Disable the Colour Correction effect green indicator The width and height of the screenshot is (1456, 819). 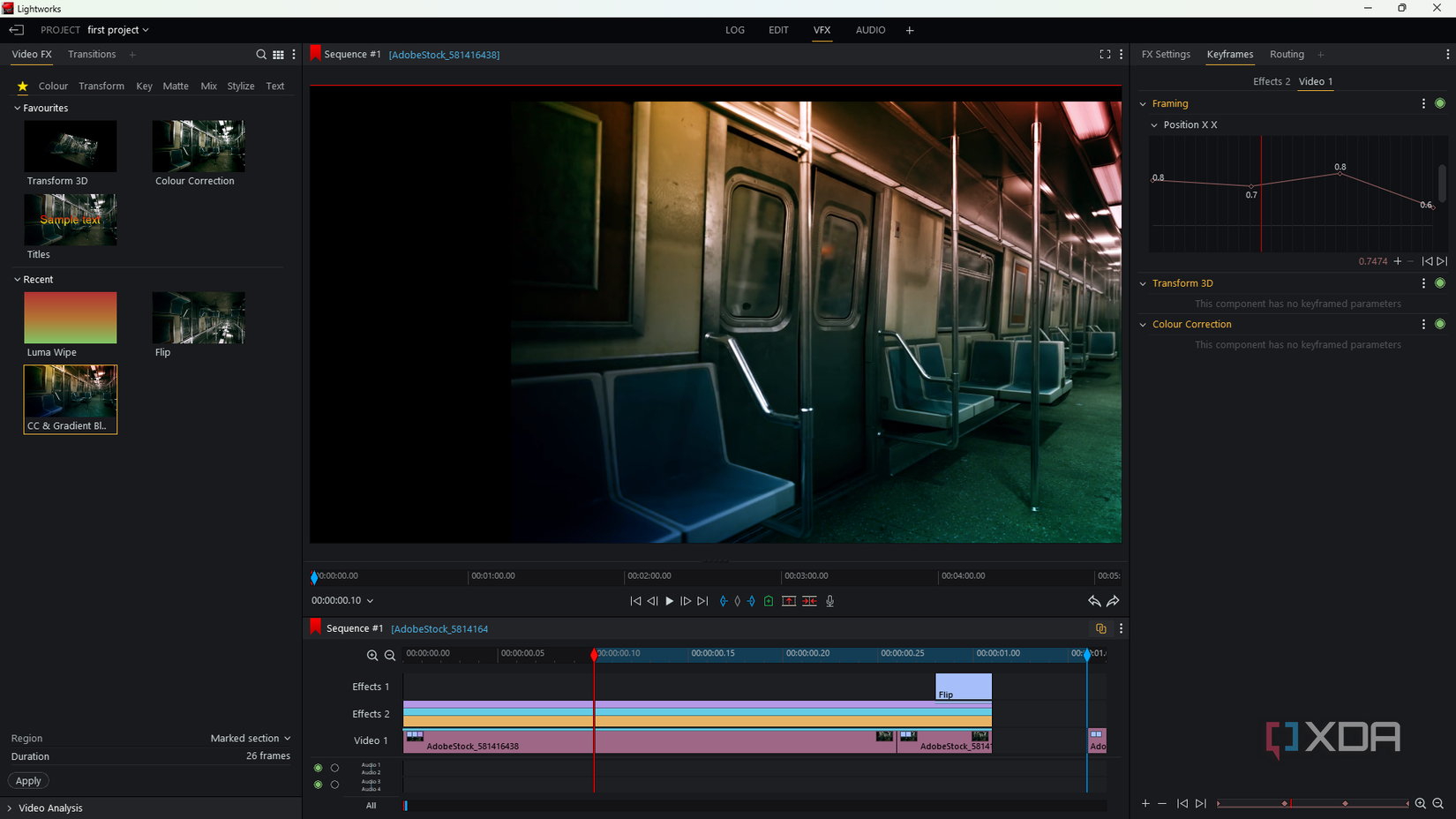pyautogui.click(x=1440, y=324)
